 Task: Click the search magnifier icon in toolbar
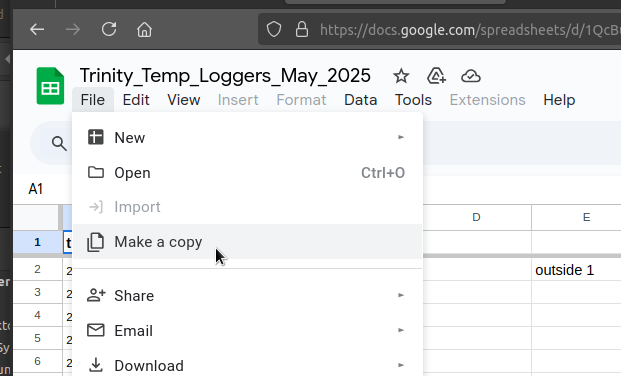tap(59, 143)
